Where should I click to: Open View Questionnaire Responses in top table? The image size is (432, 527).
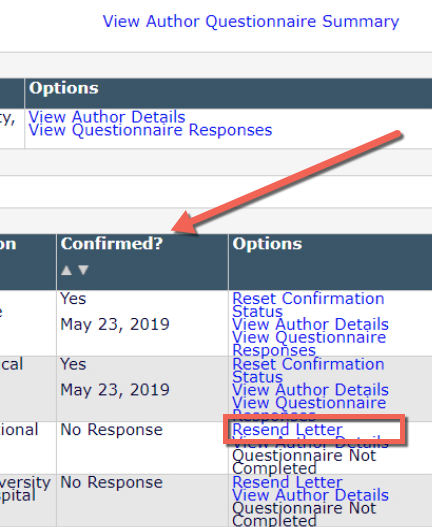pos(150,130)
